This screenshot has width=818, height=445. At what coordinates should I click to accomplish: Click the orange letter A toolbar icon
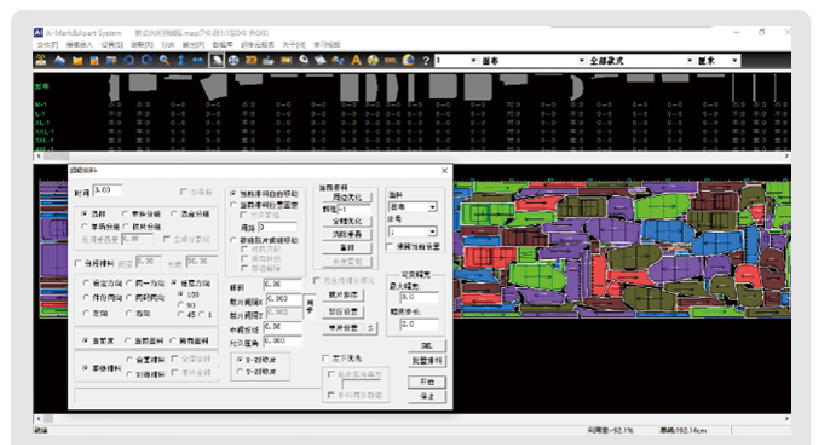[356, 60]
